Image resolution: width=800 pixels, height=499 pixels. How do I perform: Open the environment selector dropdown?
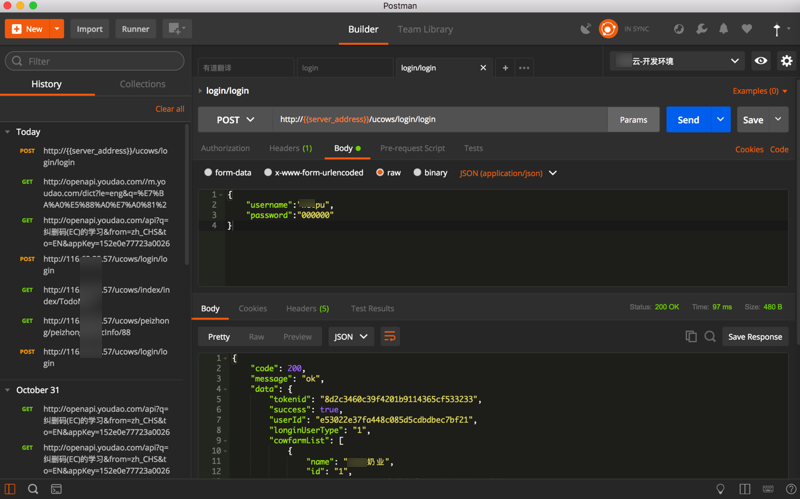tap(677, 61)
